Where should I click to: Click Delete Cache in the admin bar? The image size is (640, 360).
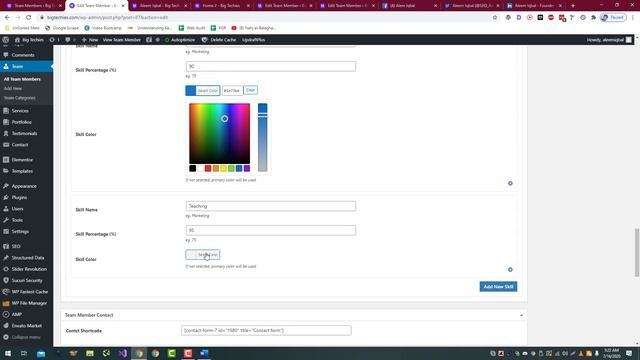[219, 40]
